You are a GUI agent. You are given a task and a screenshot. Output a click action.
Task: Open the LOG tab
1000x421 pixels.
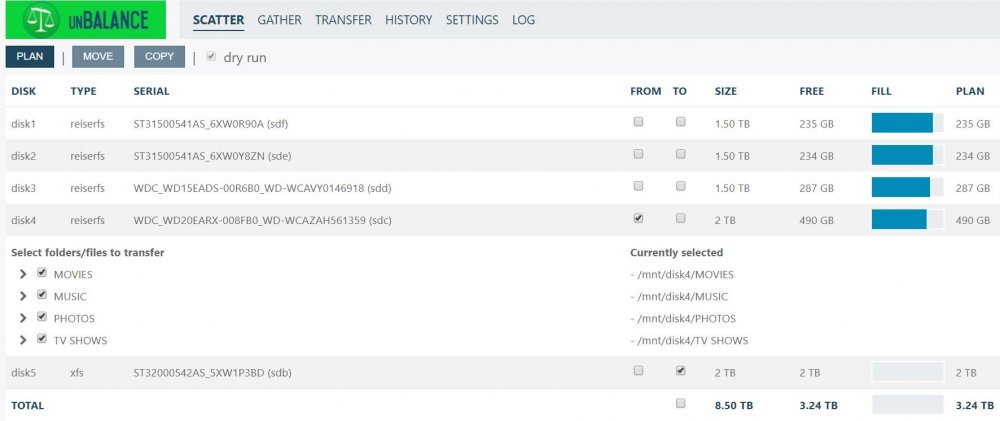click(x=524, y=20)
